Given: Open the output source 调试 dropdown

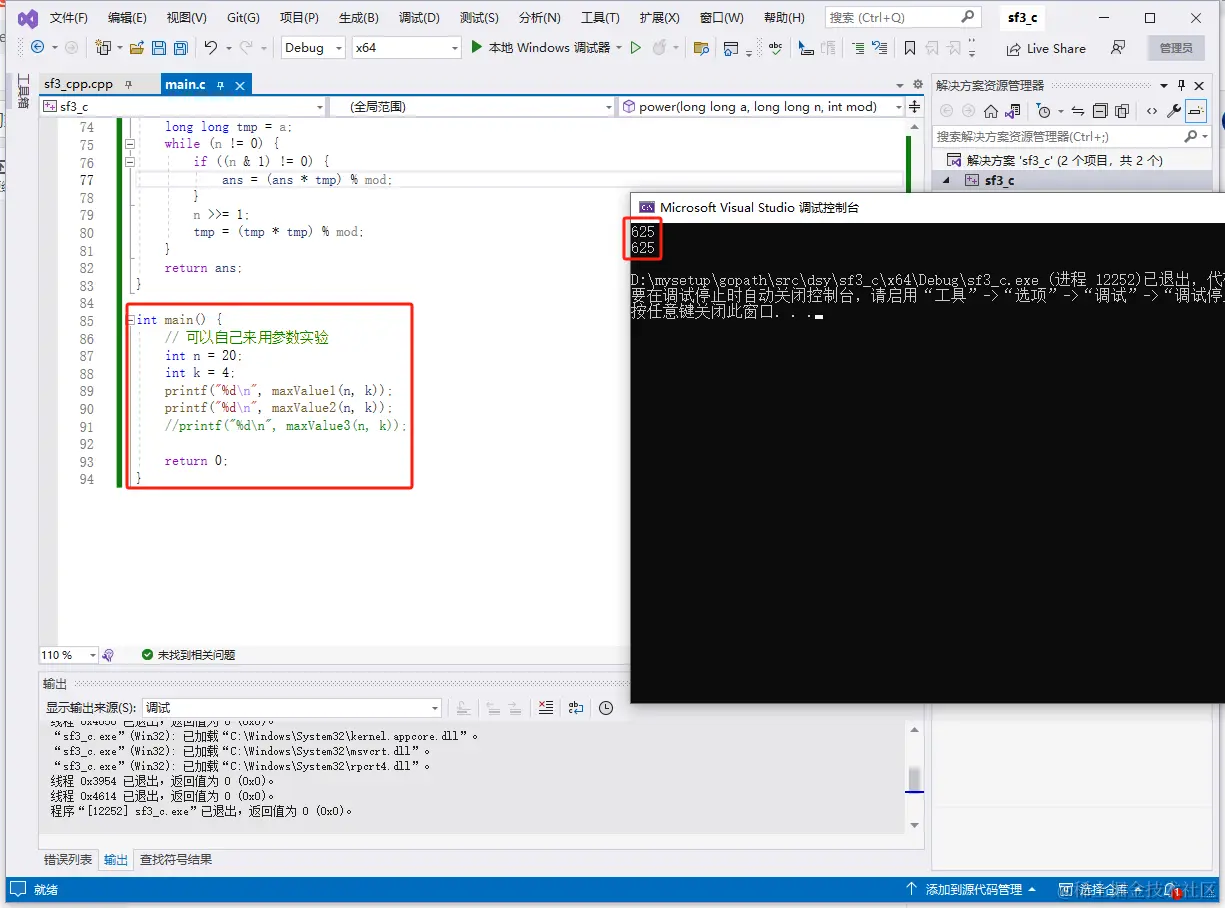Looking at the screenshot, I should point(292,708).
